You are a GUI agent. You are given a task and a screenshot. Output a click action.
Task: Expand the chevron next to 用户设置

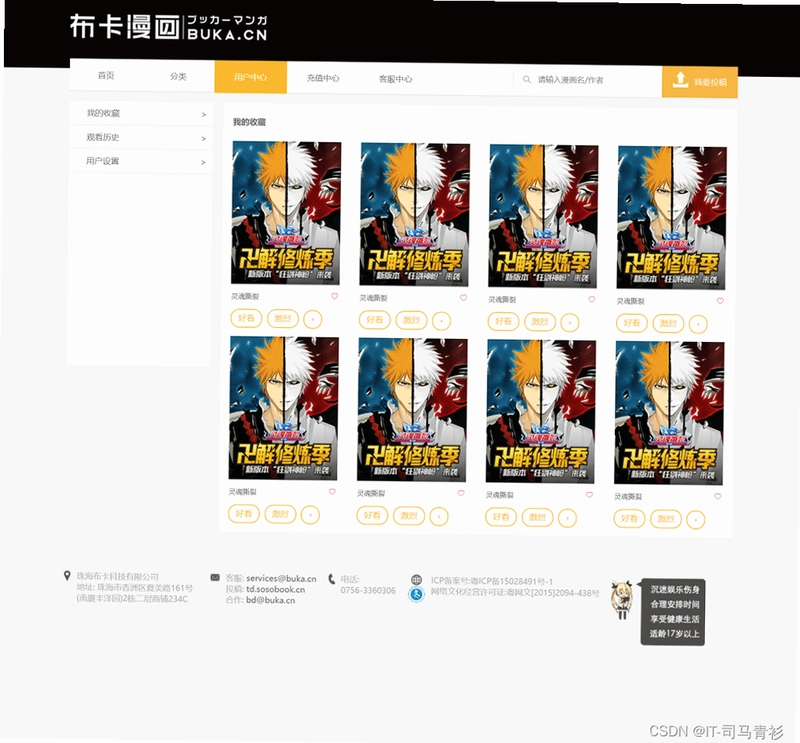(x=203, y=163)
